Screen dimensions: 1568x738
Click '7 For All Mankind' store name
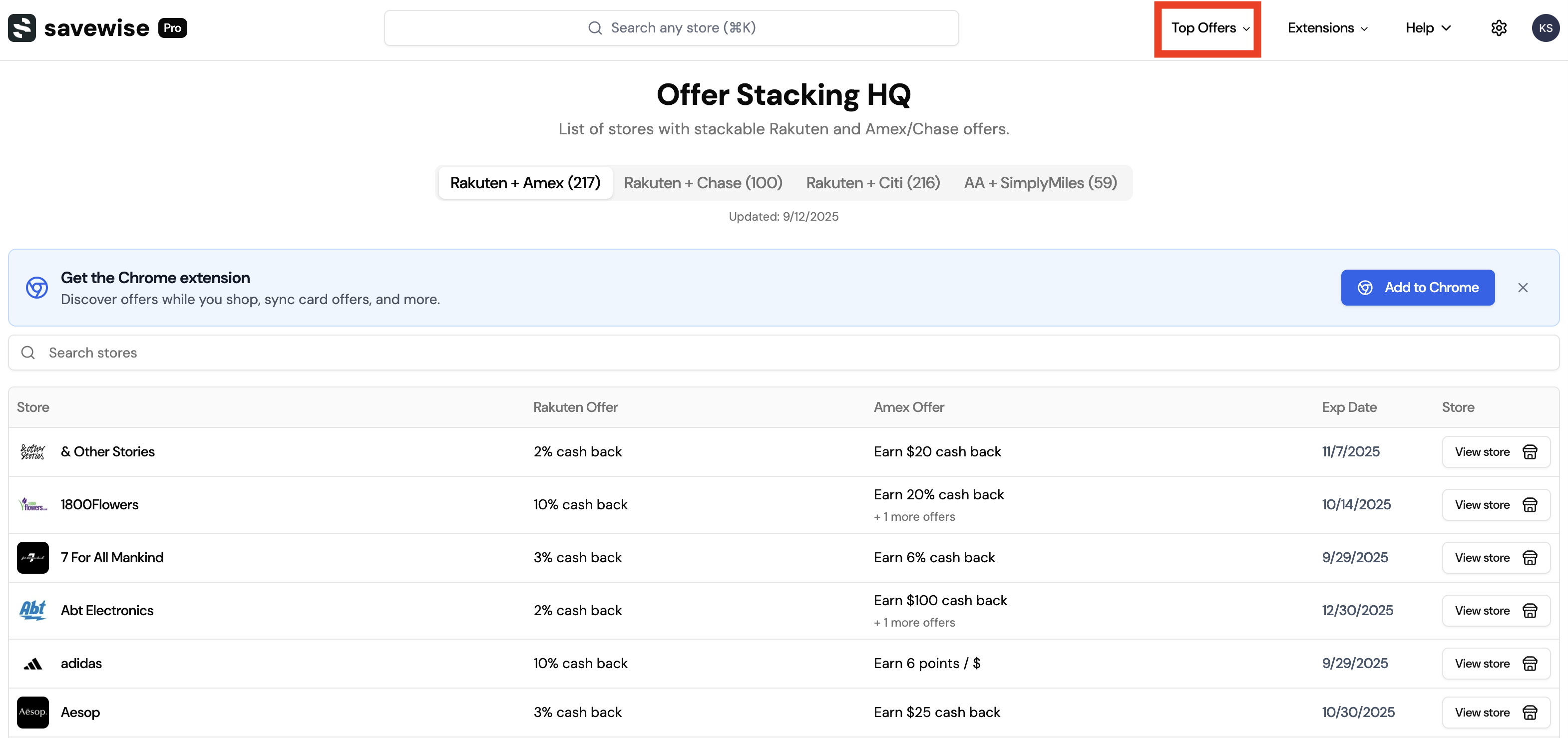(x=112, y=557)
